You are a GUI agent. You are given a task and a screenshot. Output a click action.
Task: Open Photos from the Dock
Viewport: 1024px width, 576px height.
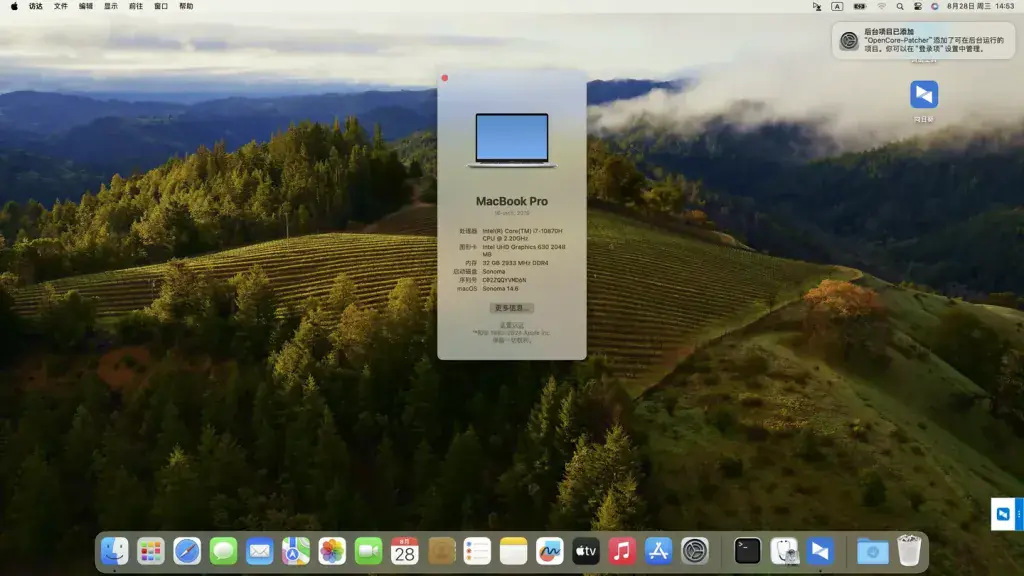pyautogui.click(x=332, y=551)
